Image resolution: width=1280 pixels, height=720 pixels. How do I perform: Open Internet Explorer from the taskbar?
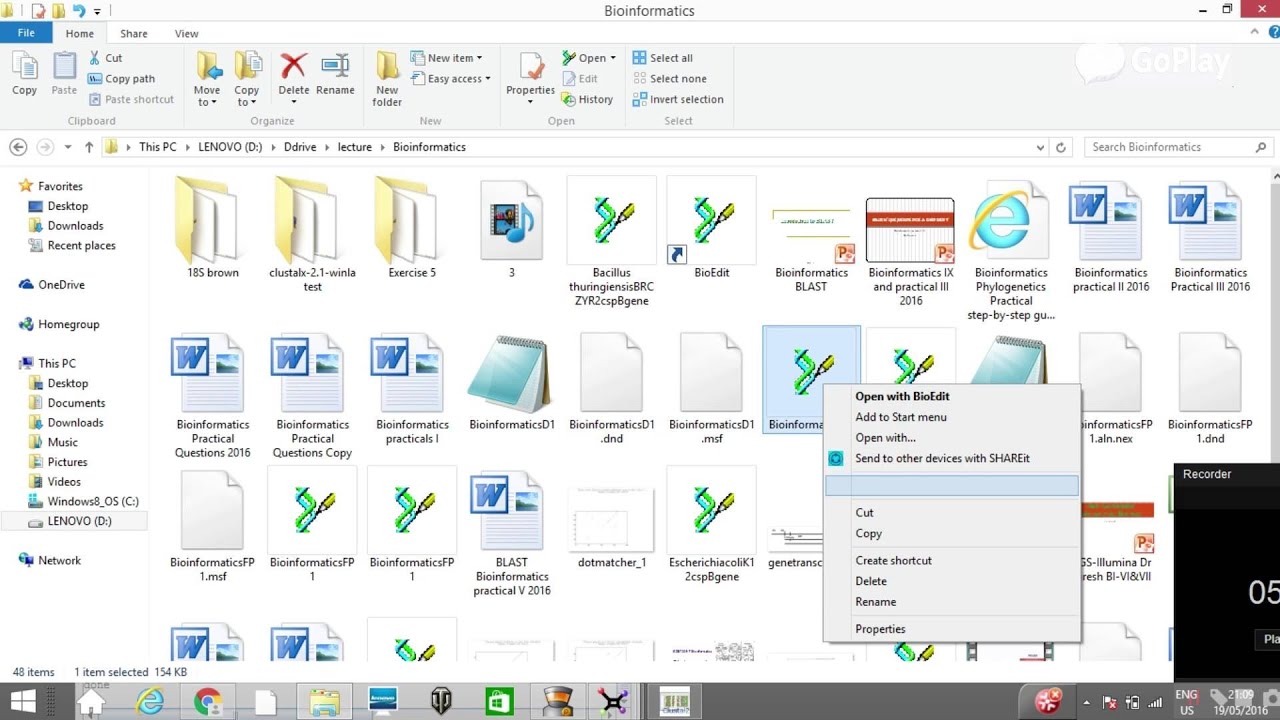pos(150,702)
